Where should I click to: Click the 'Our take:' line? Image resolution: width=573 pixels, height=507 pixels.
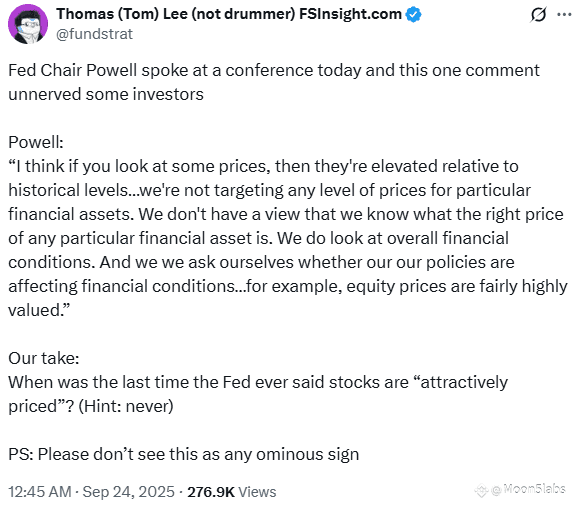(43, 358)
